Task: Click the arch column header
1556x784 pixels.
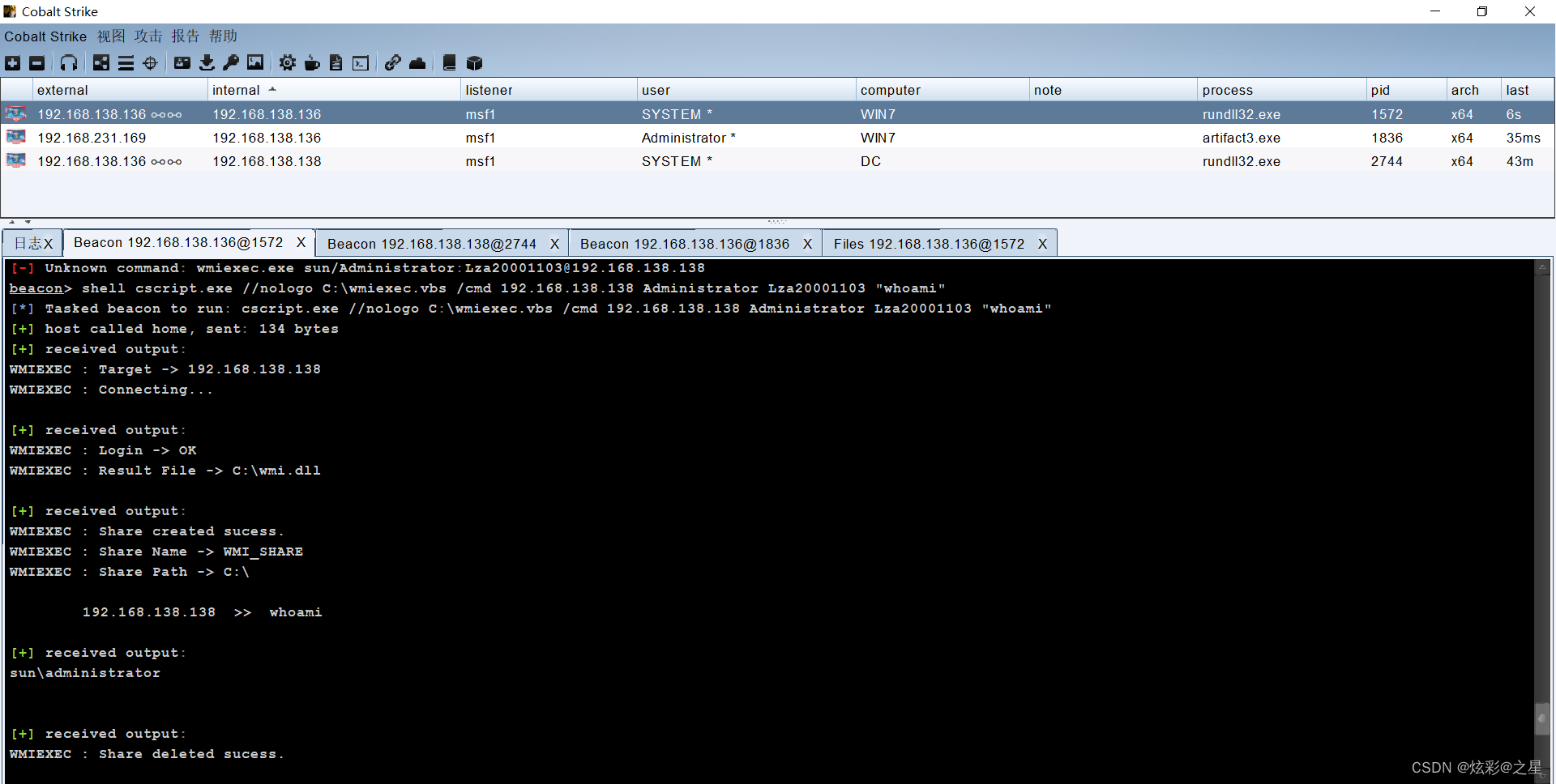Action: pyautogui.click(x=1473, y=90)
